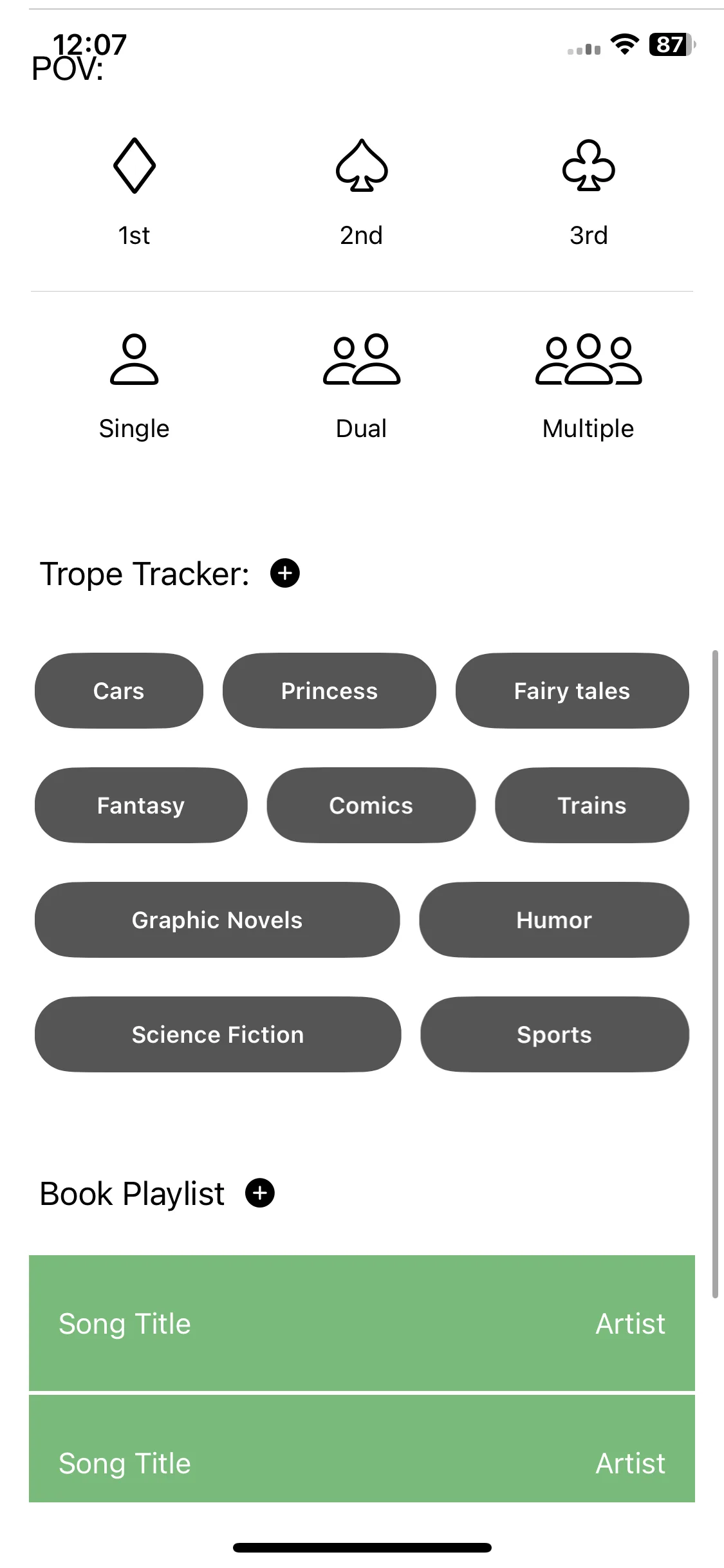Image resolution: width=724 pixels, height=1568 pixels.
Task: Choose the Dual narrator two-person icon
Action: click(362, 359)
